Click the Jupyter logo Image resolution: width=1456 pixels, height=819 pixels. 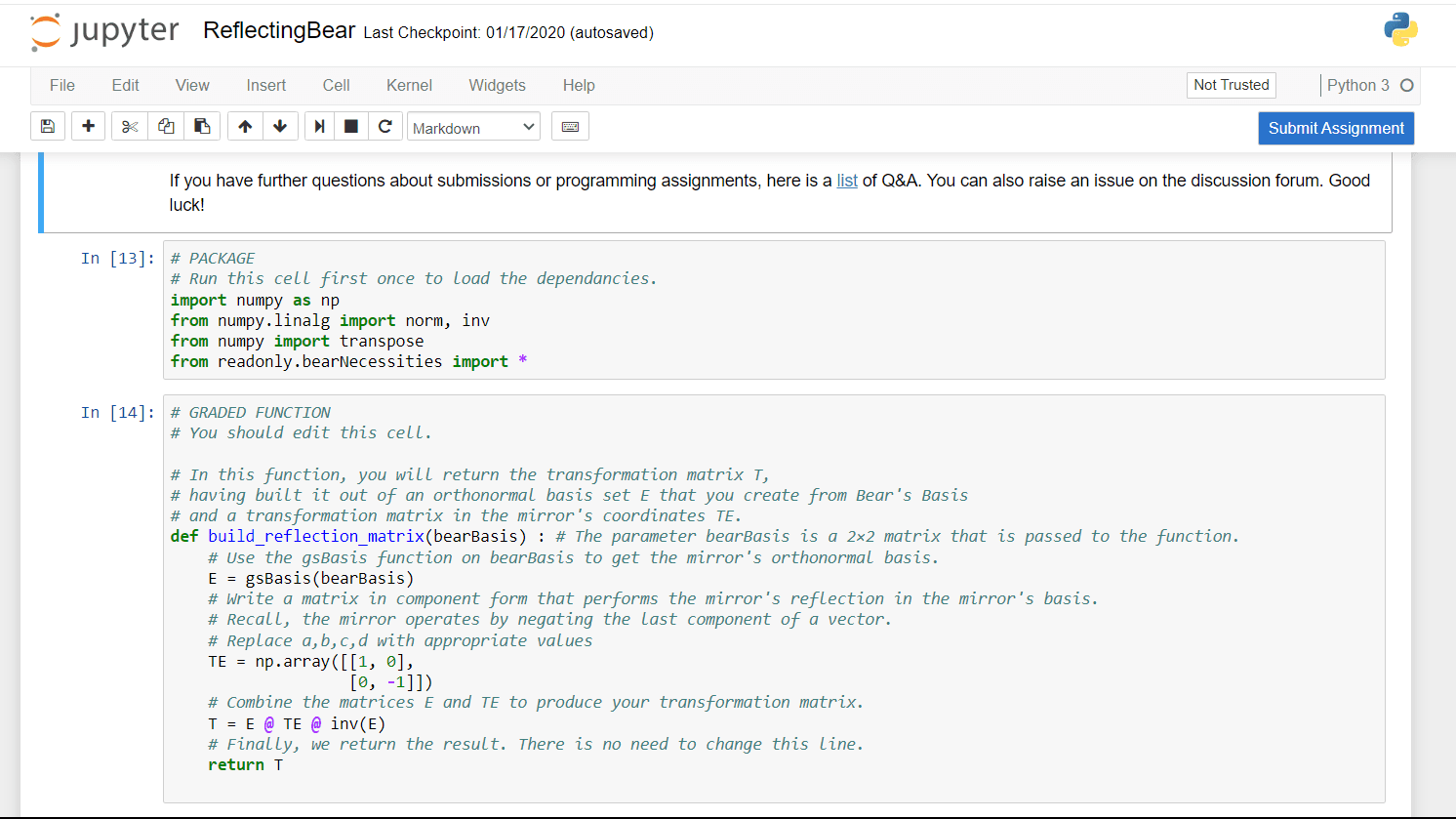coord(104,32)
